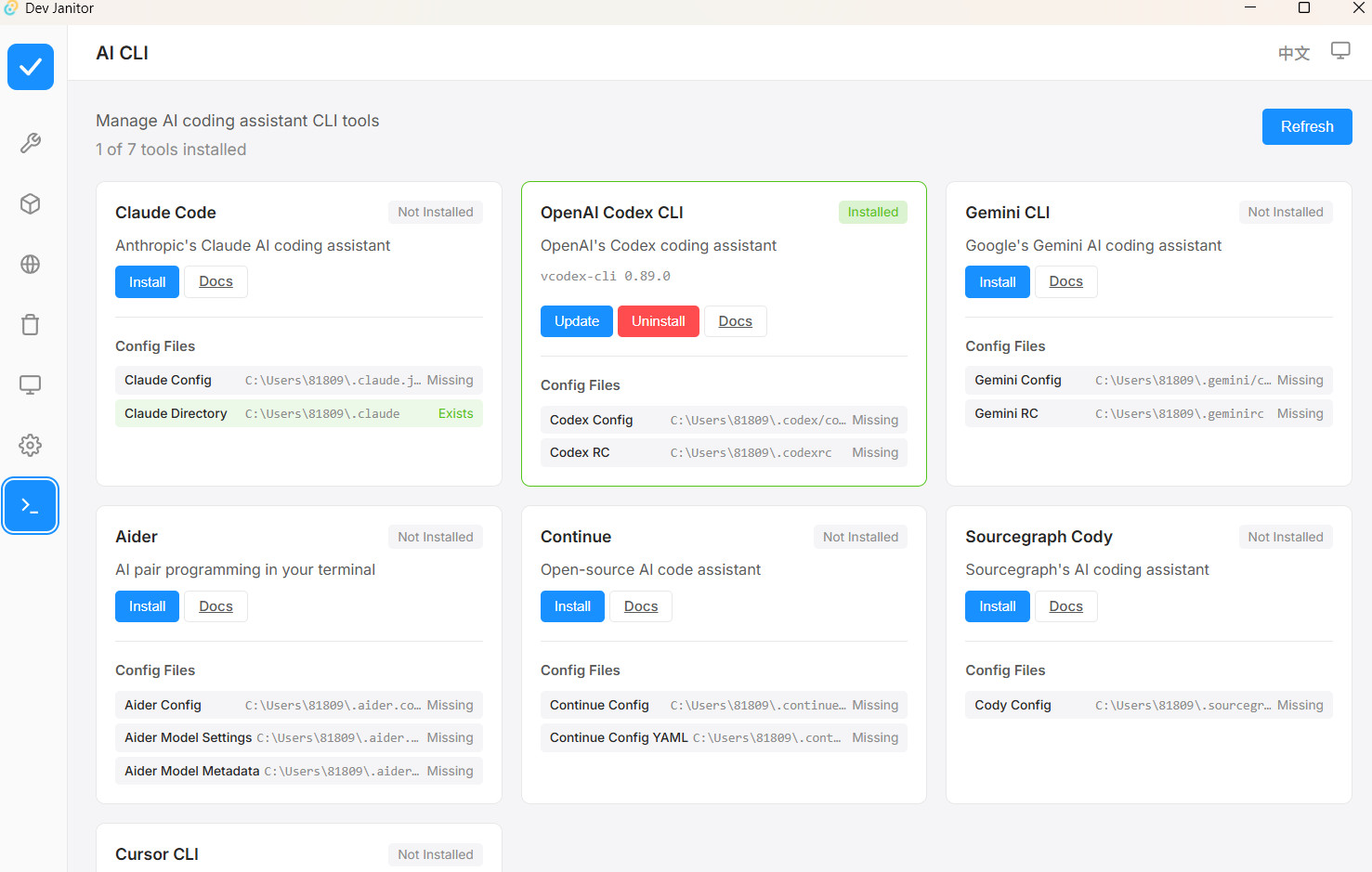Open OpenAI Codex CLI Docs link
1372x872 pixels.
[736, 321]
